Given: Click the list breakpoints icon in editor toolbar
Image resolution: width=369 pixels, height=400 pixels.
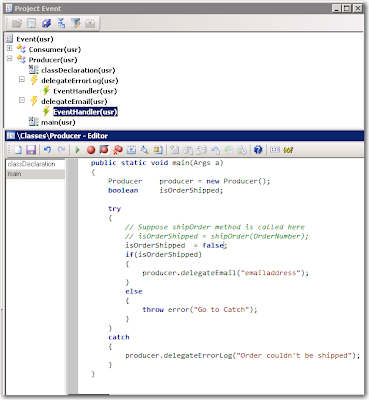Looking at the screenshot, I should pos(131,150).
